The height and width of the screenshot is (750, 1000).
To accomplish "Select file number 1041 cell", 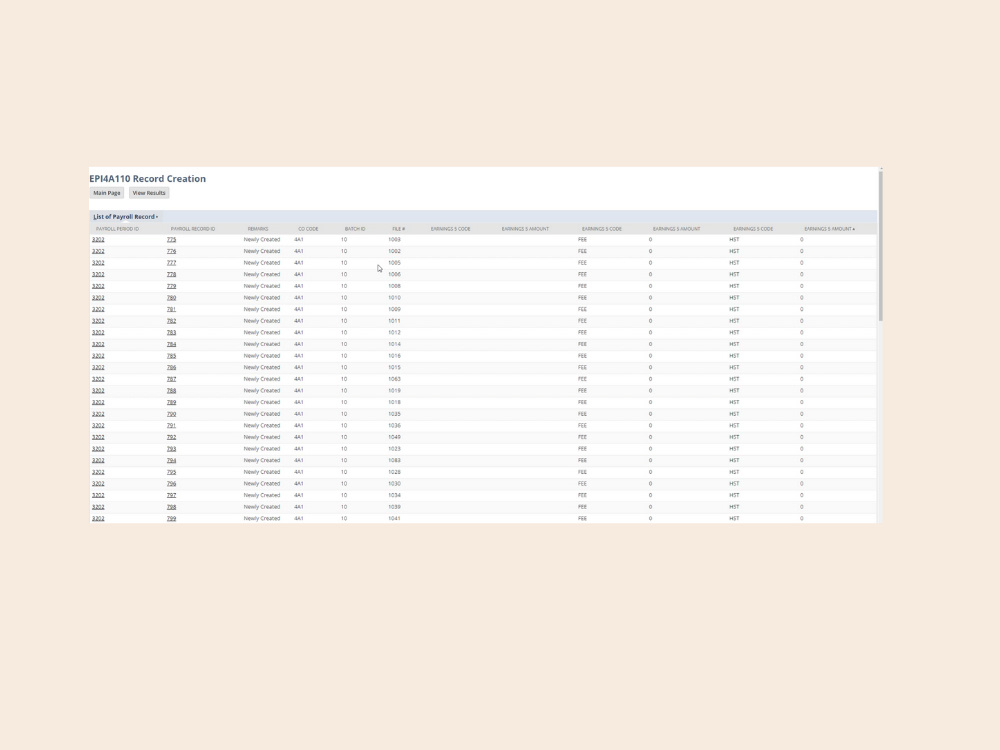I will pyautogui.click(x=394, y=518).
